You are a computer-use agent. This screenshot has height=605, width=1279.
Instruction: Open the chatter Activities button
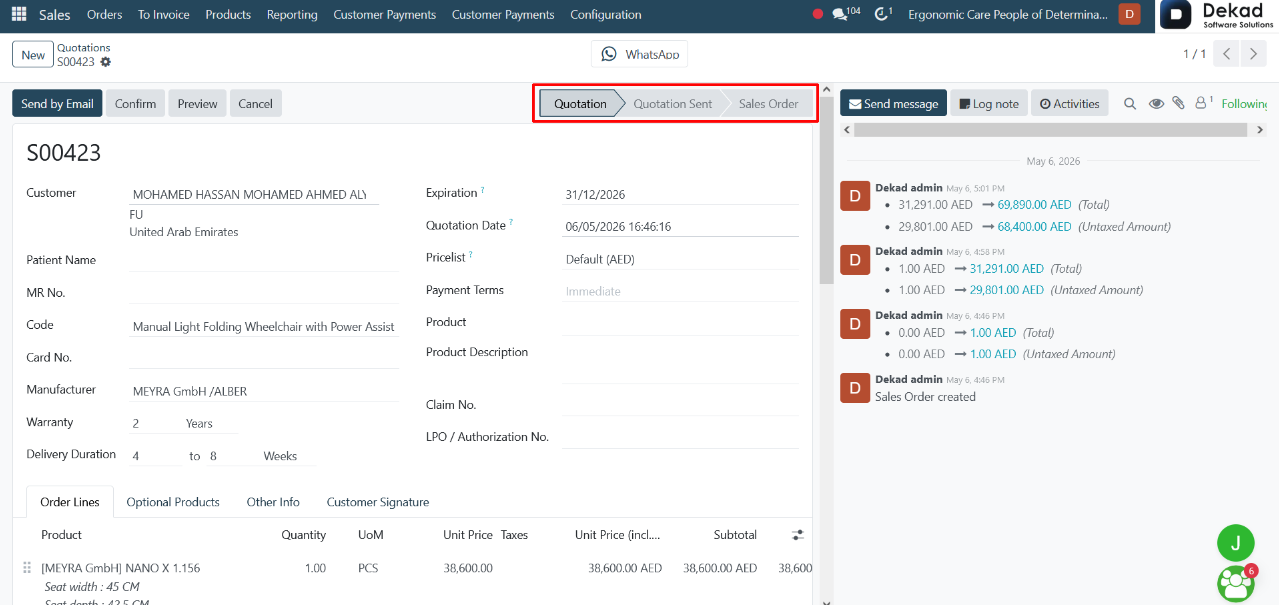click(1069, 103)
